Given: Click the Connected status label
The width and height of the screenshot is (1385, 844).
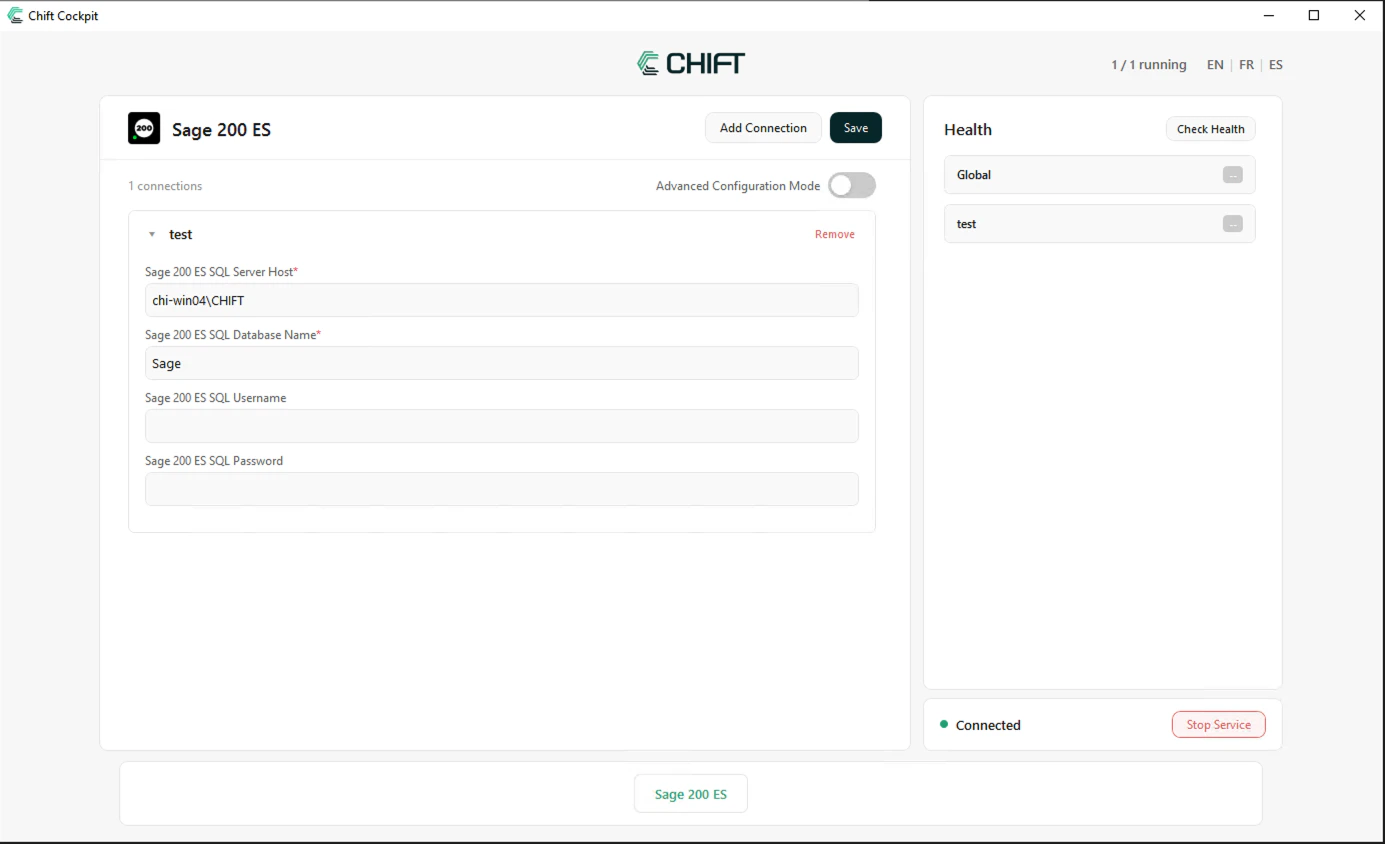Looking at the screenshot, I should pyautogui.click(x=988, y=725).
